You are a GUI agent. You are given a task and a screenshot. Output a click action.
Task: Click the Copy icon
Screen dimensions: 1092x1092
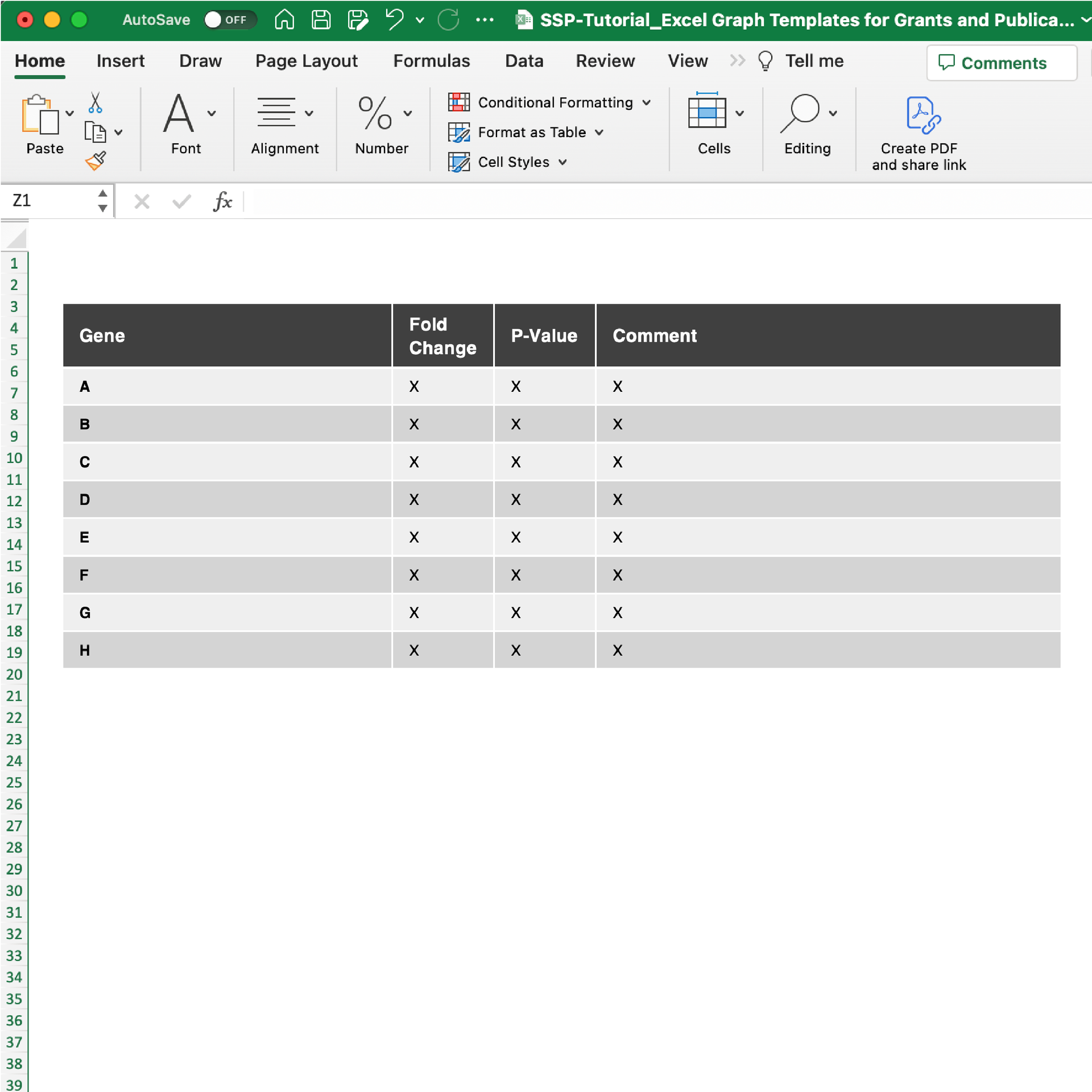(x=94, y=133)
